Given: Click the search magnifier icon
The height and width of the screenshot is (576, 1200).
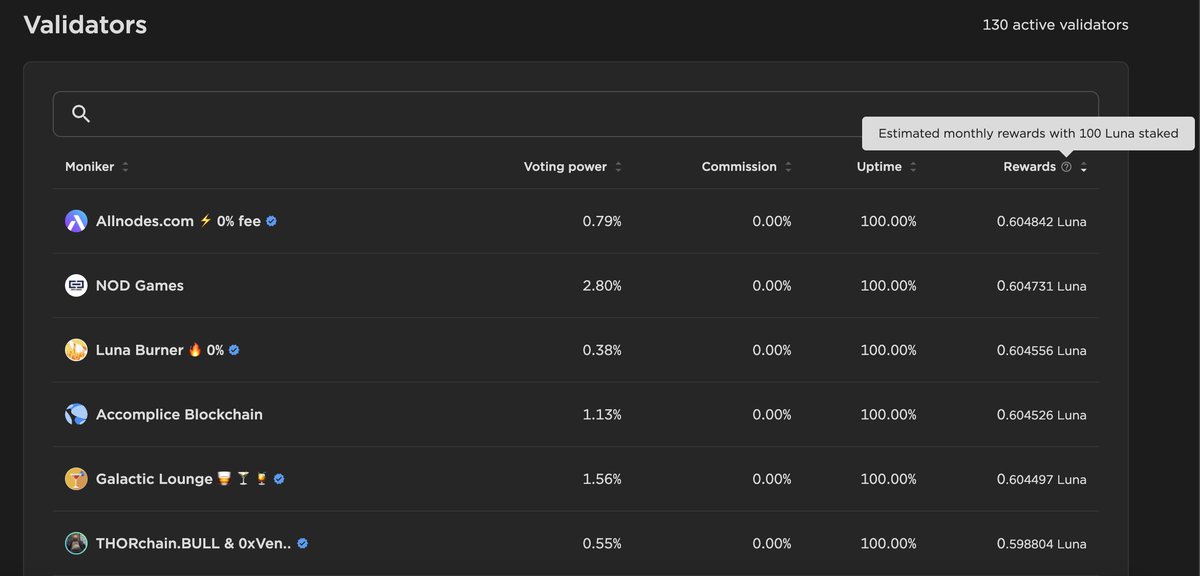Looking at the screenshot, I should (x=82, y=114).
